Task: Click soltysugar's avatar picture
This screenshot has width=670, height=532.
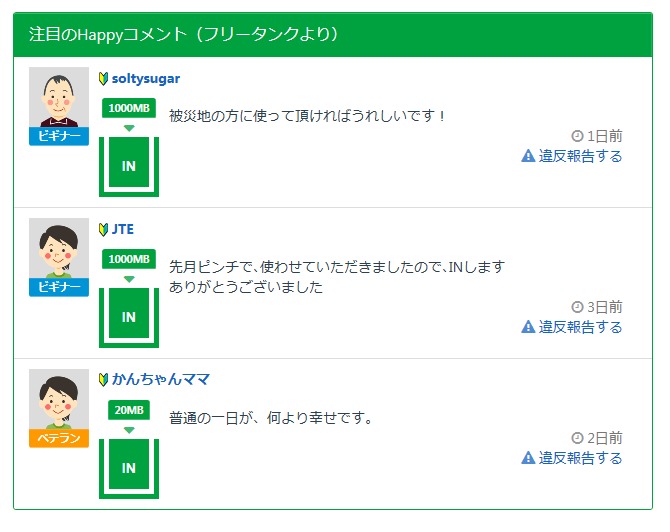Action: pyautogui.click(x=59, y=98)
